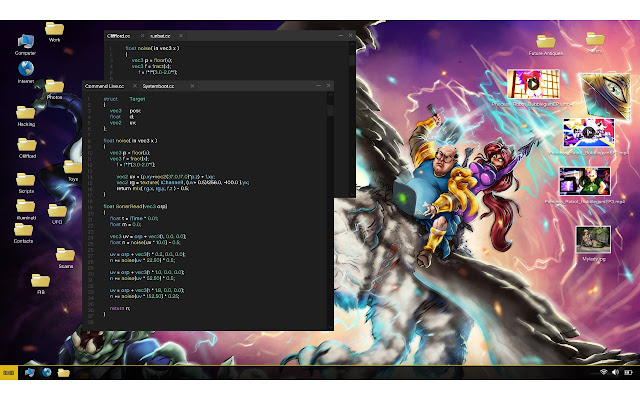
Task: Close the back Clifford editor window
Action: pos(351,36)
